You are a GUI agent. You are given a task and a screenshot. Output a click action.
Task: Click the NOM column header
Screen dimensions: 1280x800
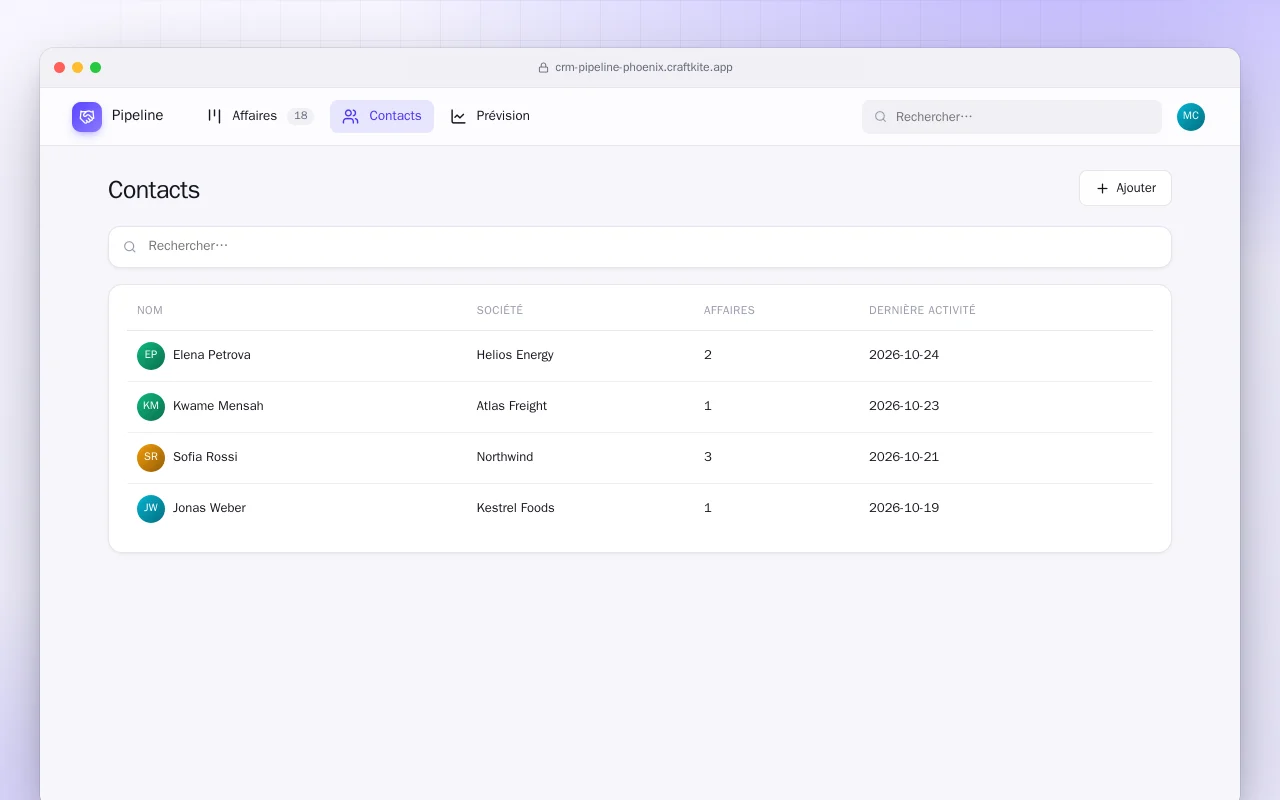point(150,311)
